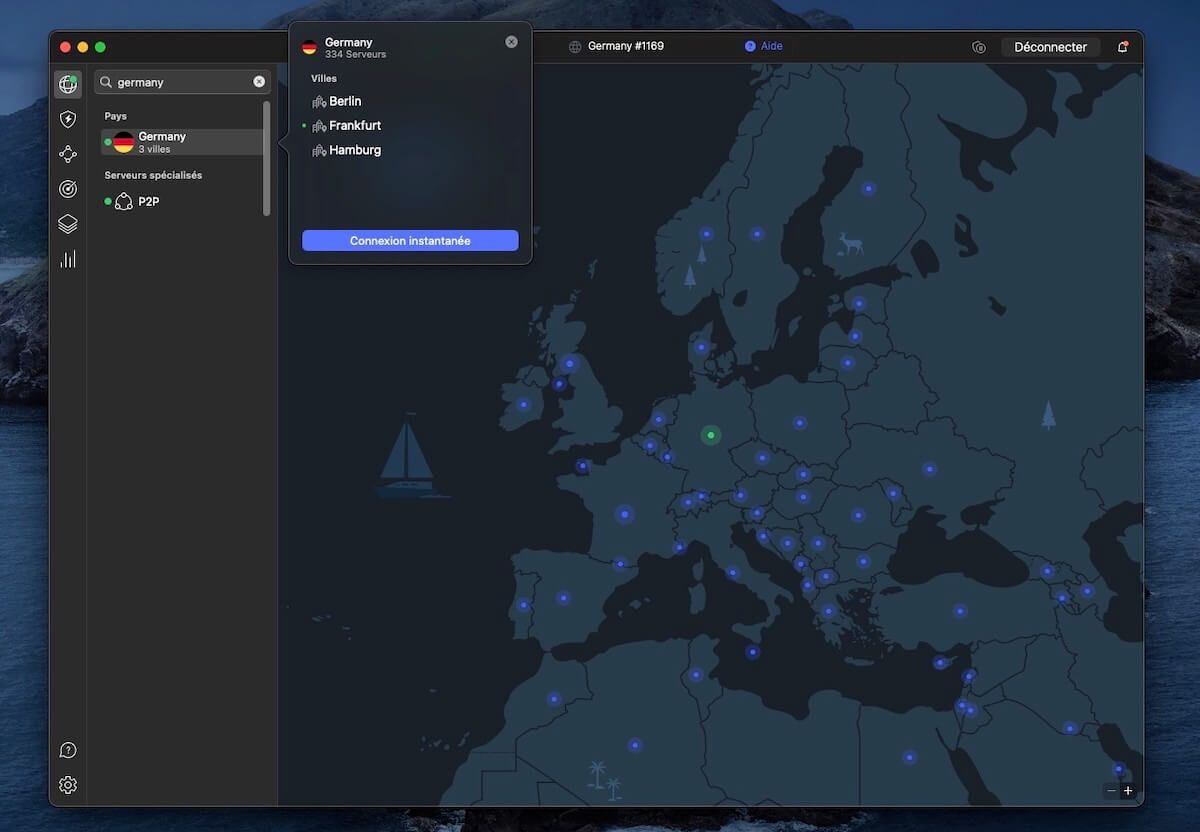Image resolution: width=1200 pixels, height=832 pixels.
Task: Click the Déconnecter button
Action: pos(1050,47)
